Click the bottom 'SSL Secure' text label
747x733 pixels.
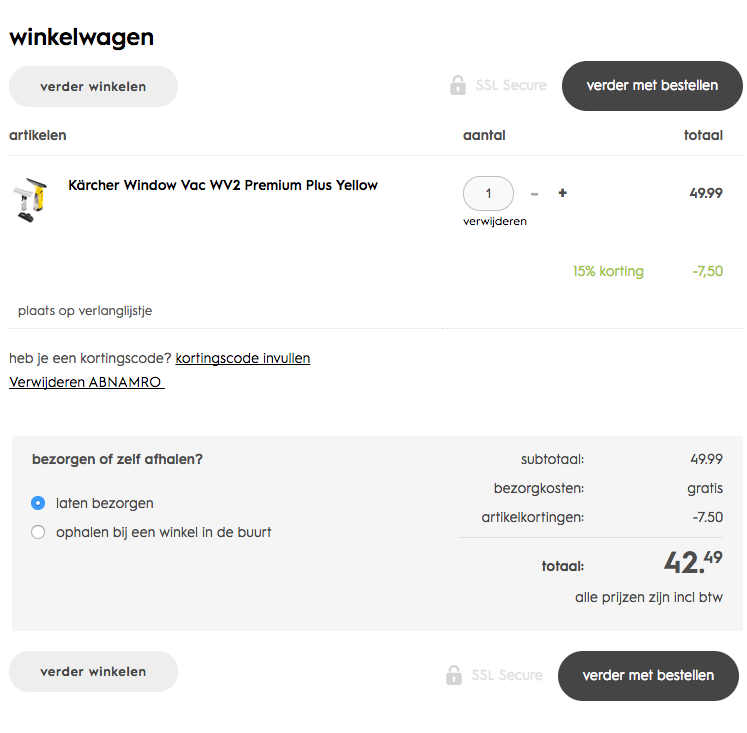[x=507, y=675]
